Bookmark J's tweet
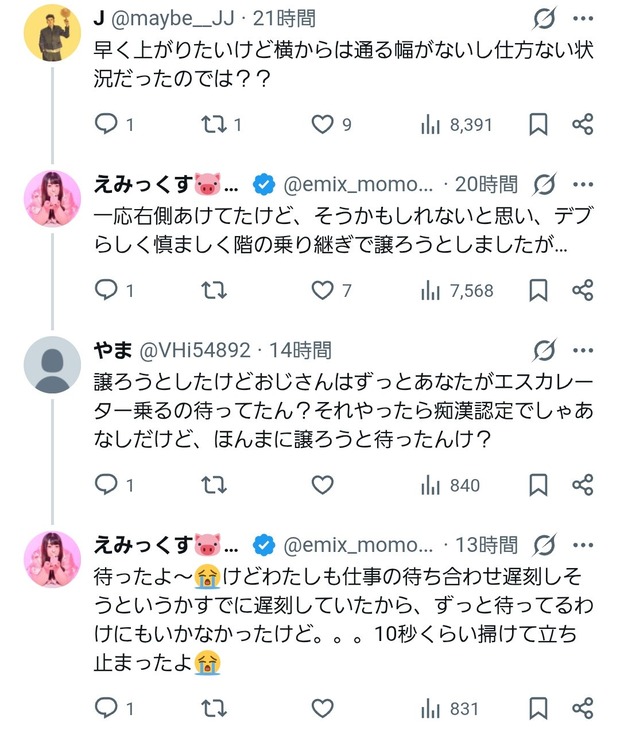 point(538,124)
